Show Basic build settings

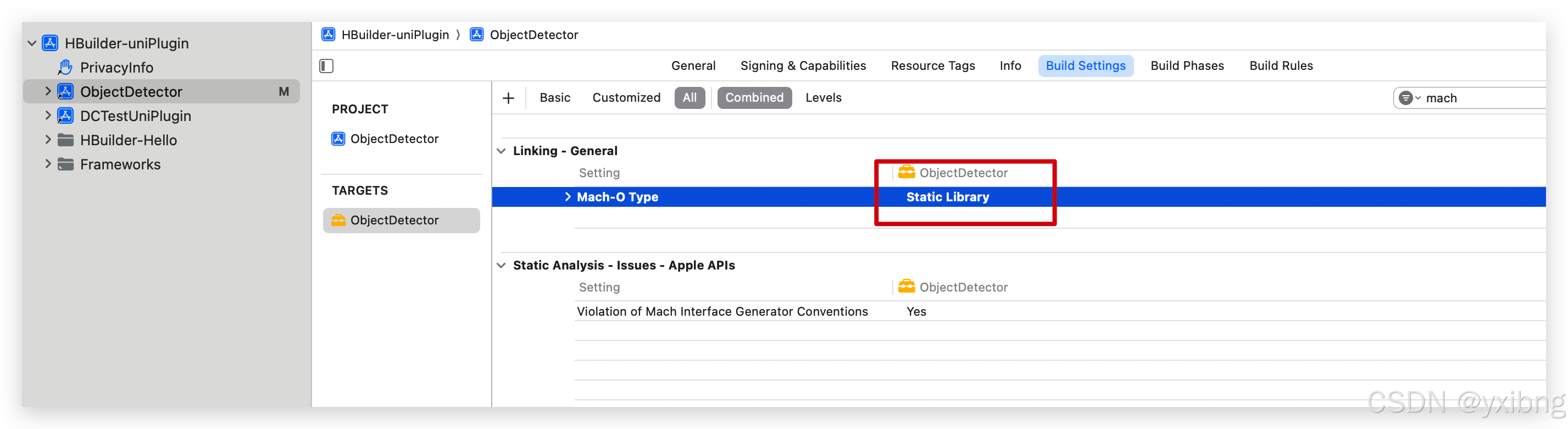(x=554, y=98)
